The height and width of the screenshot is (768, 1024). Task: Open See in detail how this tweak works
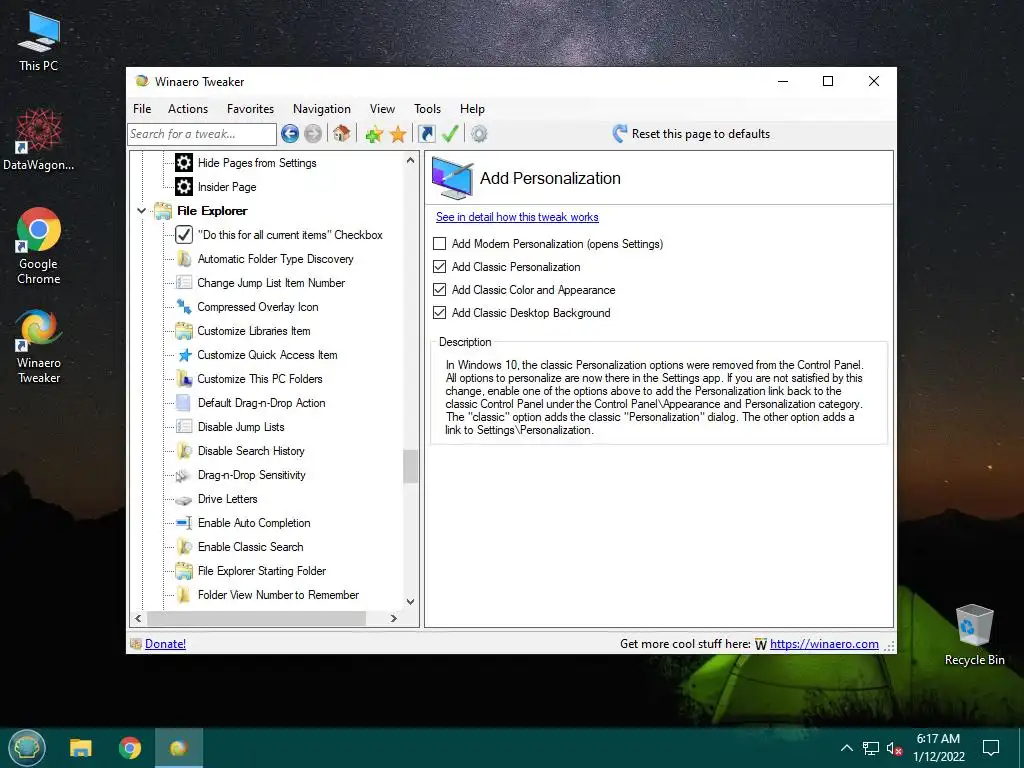tap(517, 217)
